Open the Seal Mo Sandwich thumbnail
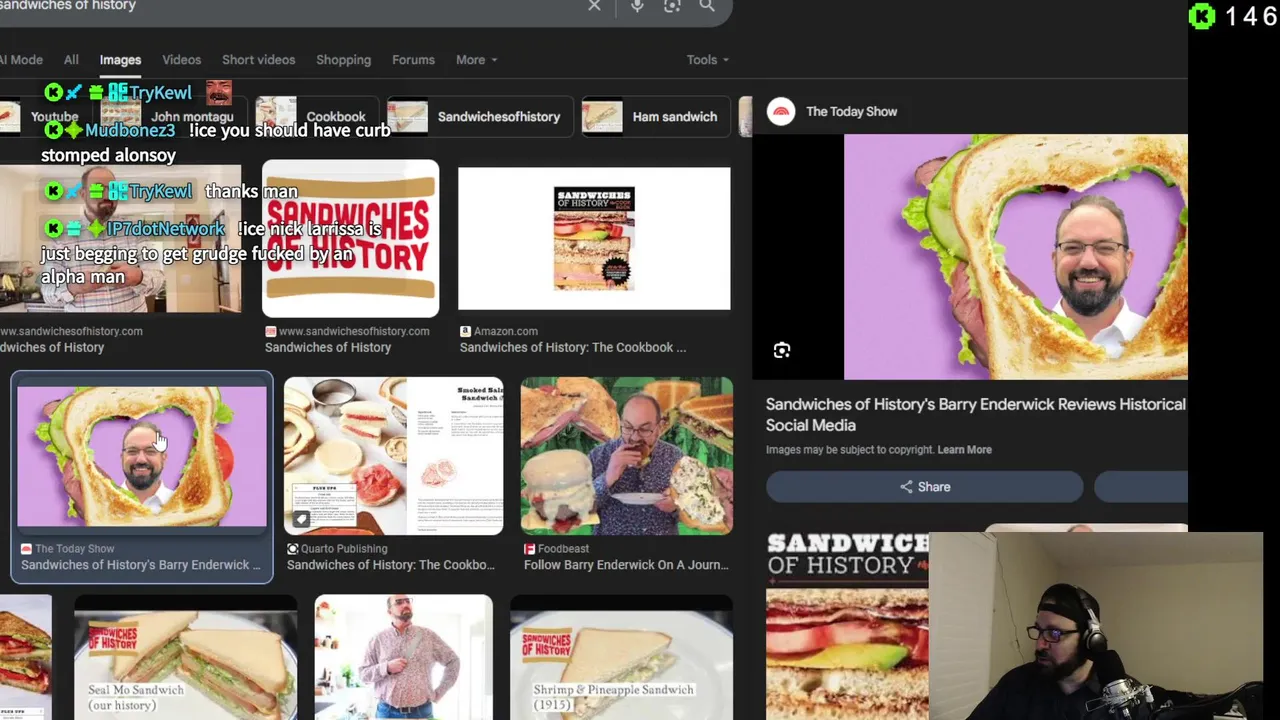The width and height of the screenshot is (1280, 720). coord(185,657)
